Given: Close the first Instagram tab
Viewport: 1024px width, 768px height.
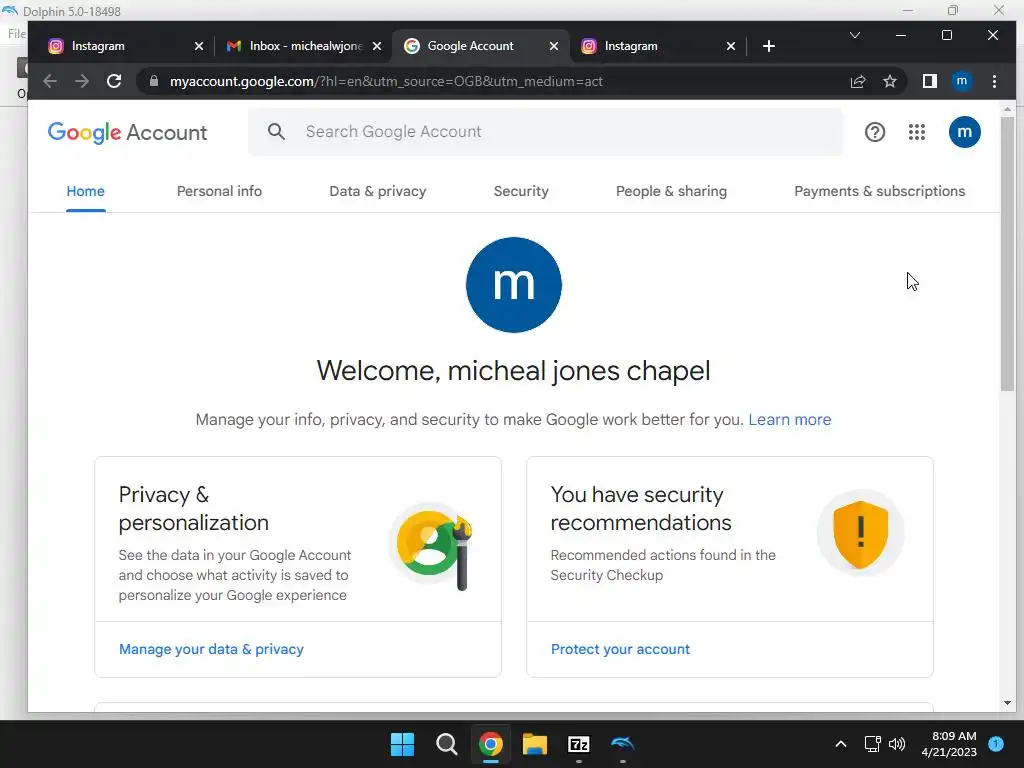Looking at the screenshot, I should click(x=199, y=46).
